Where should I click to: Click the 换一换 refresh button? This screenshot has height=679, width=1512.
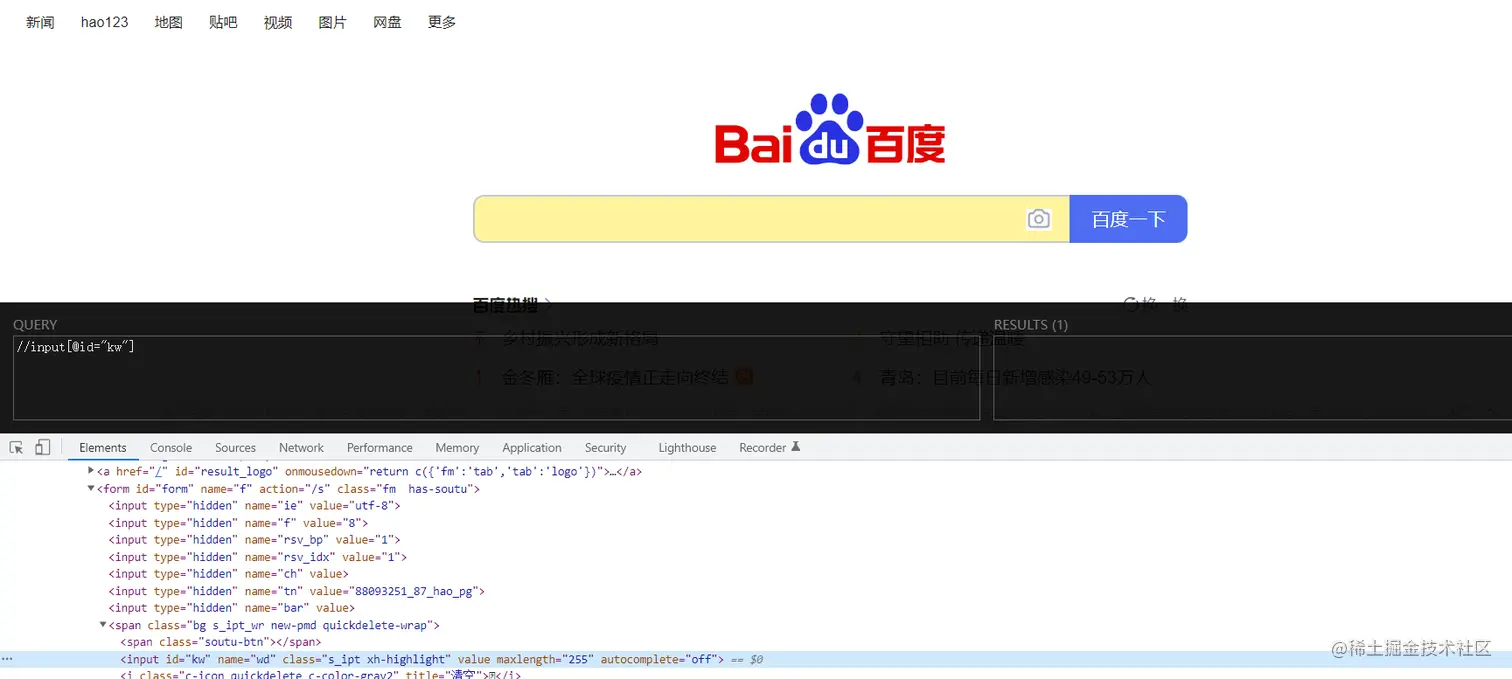click(x=1156, y=304)
